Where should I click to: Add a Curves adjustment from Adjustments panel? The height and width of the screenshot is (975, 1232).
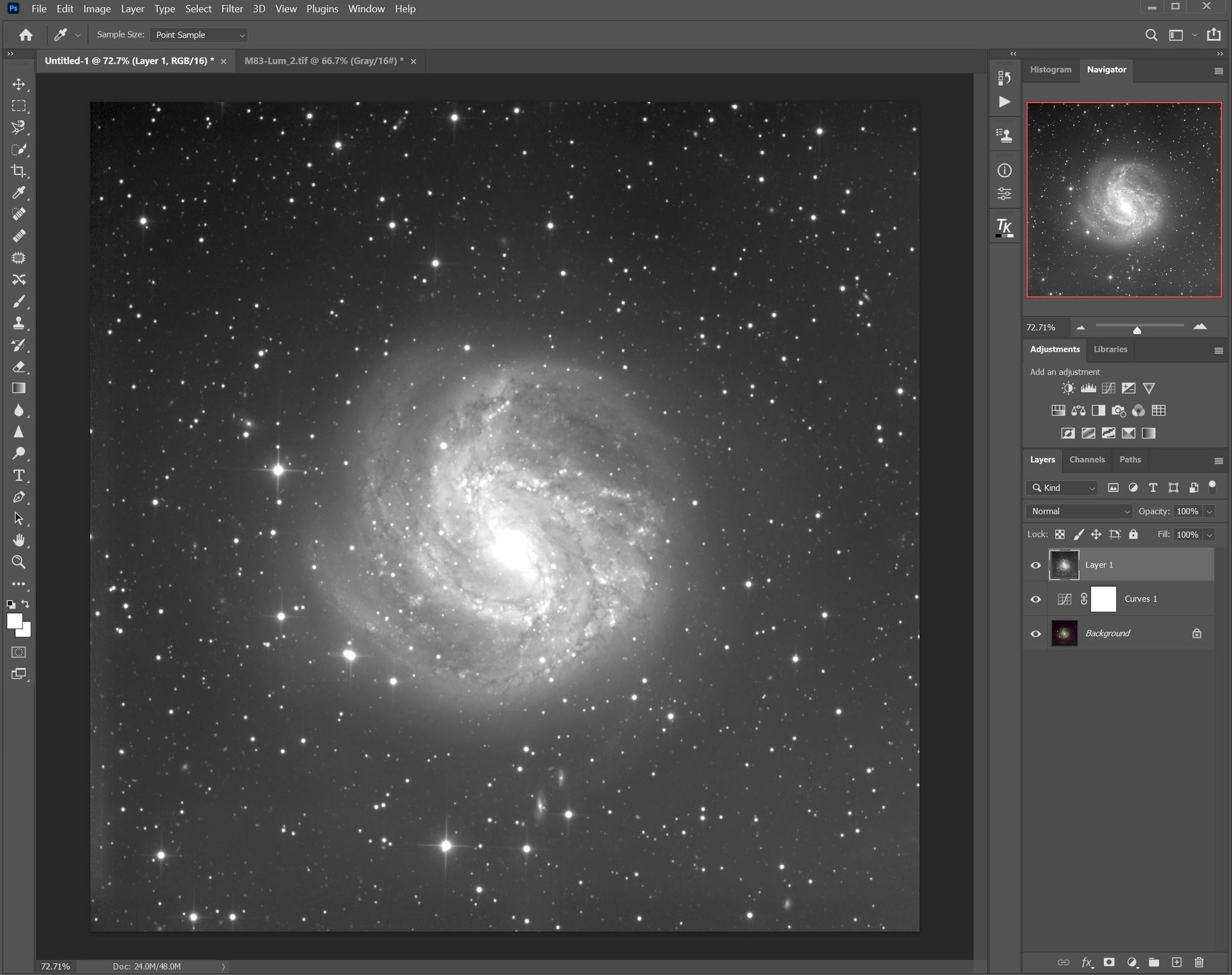coord(1108,388)
